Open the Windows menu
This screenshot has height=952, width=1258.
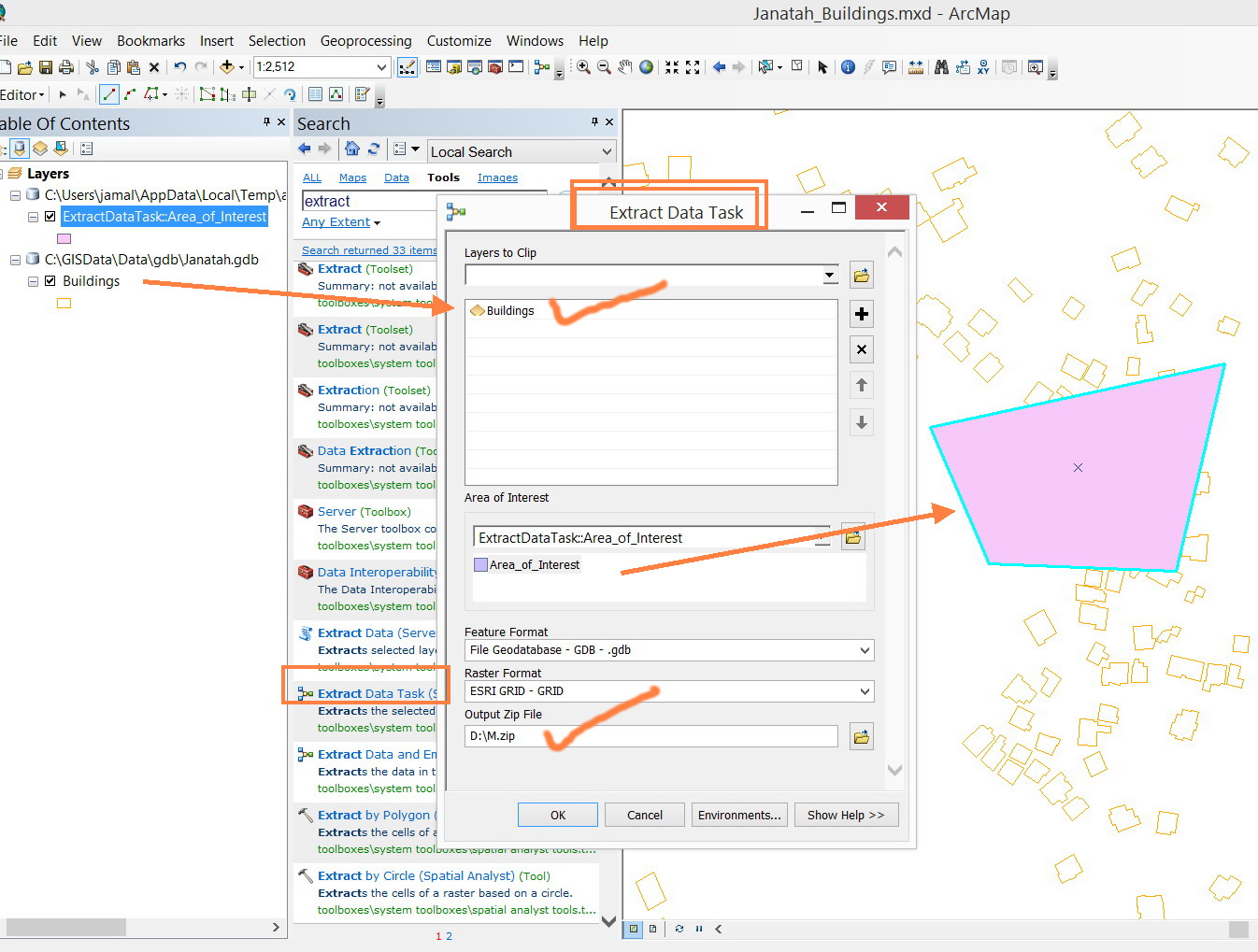[x=535, y=41]
